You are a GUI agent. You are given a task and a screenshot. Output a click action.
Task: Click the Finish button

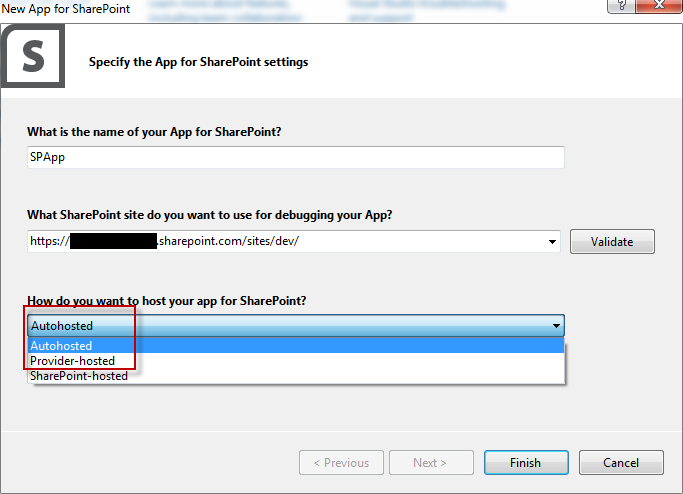[526, 463]
